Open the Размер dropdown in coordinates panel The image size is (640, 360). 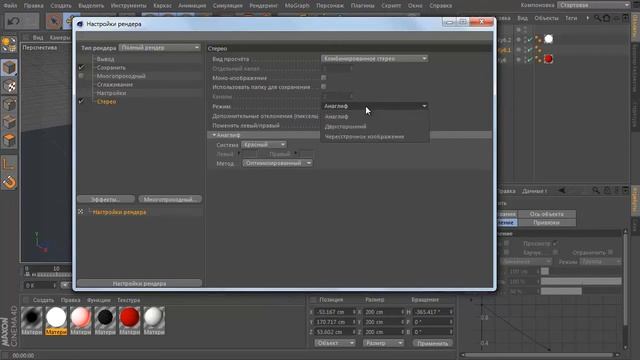coord(383,343)
